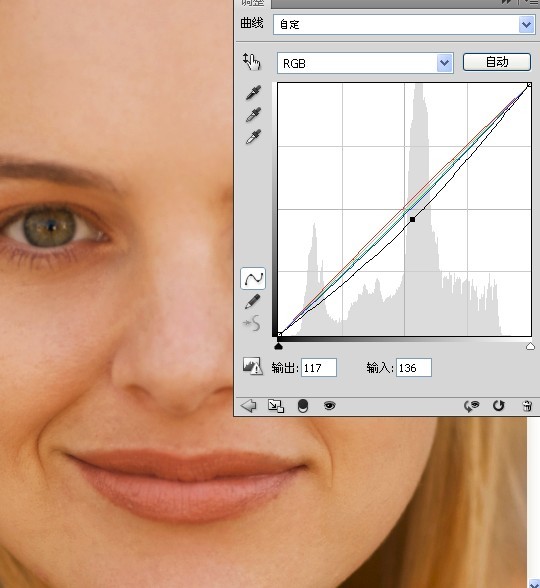Pick the gray point eyedropper

point(253,115)
